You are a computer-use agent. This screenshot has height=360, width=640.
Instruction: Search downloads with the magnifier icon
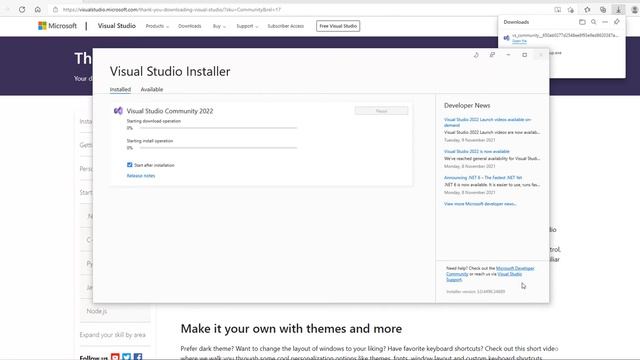pos(593,22)
